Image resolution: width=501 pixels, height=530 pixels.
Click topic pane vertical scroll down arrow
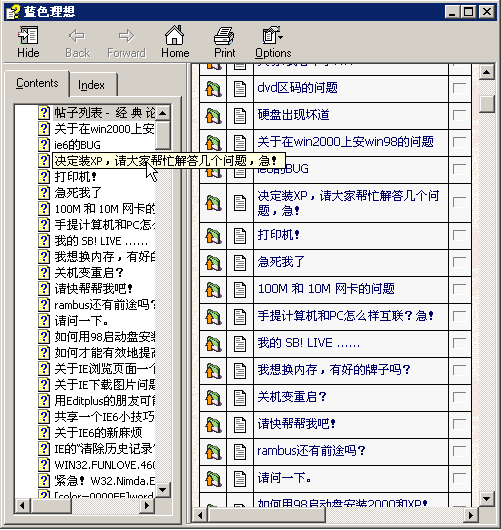click(487, 498)
